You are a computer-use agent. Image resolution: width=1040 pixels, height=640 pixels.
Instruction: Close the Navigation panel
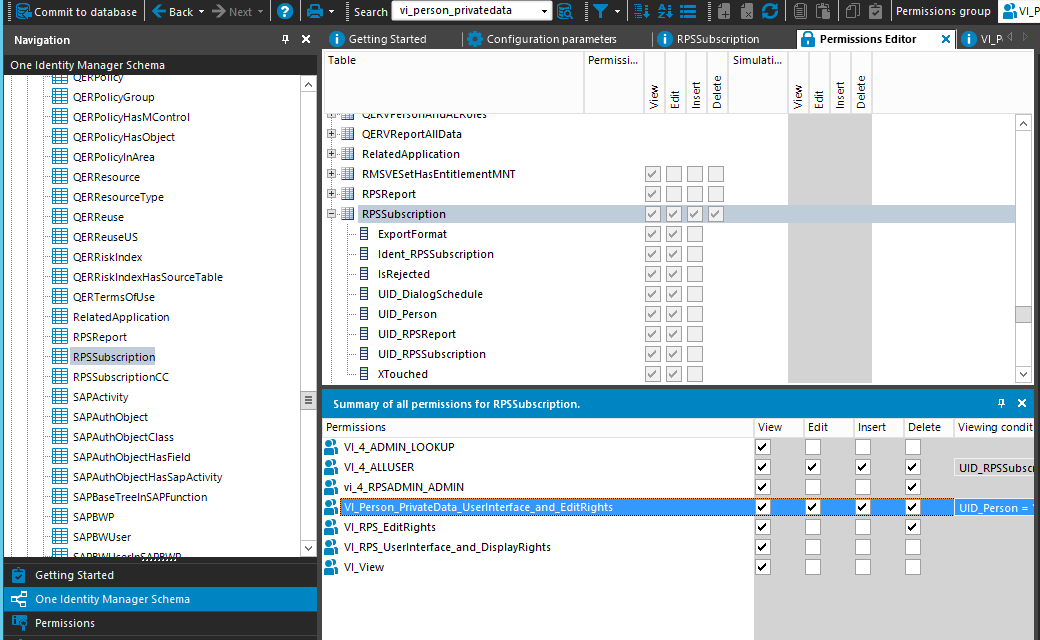coord(306,40)
